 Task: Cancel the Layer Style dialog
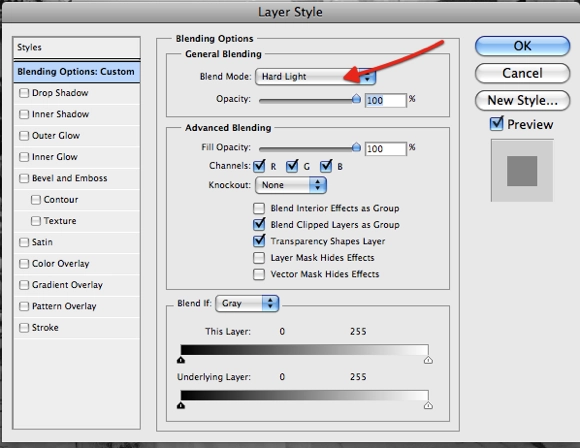522,73
